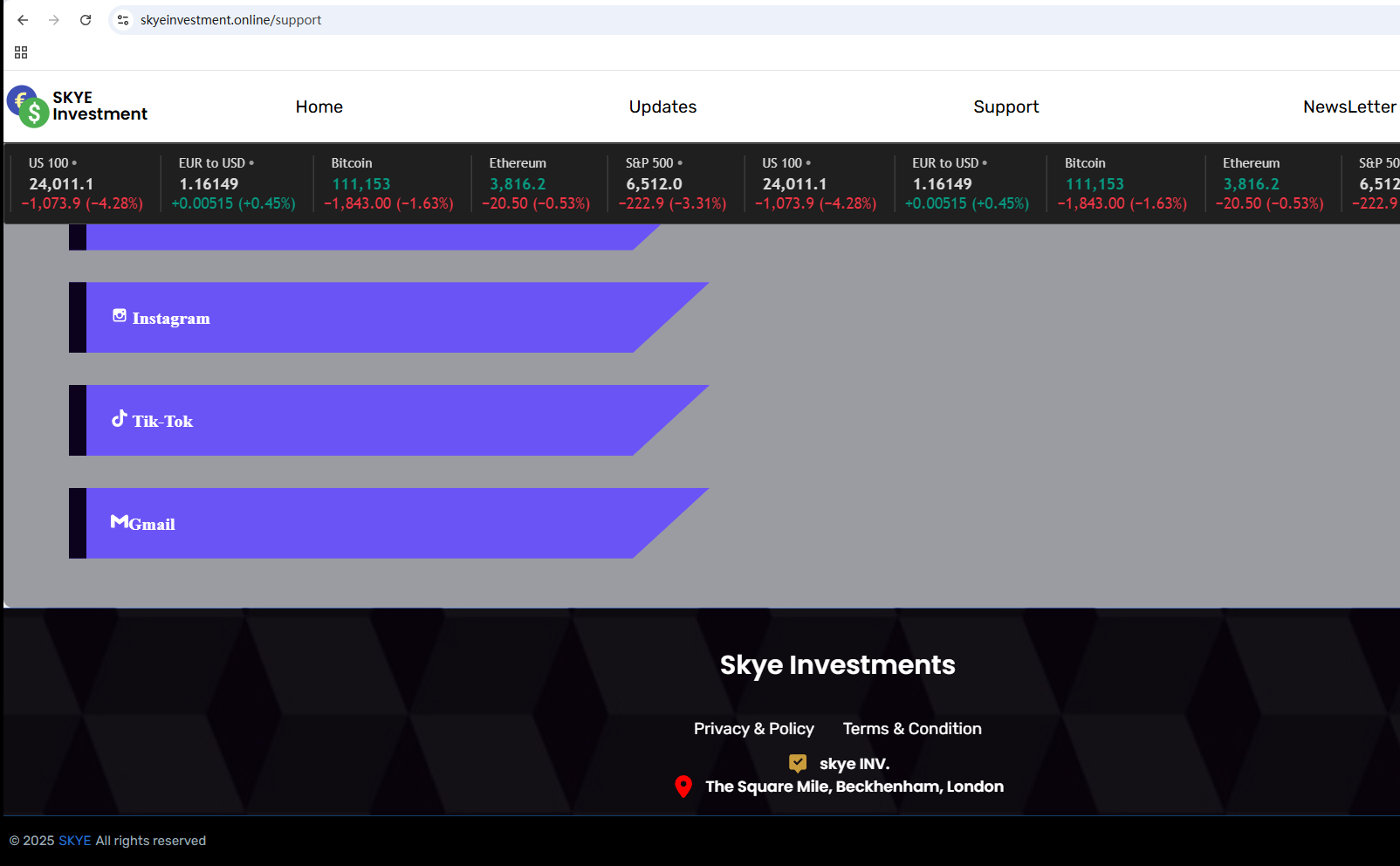Click the Instagram camera icon

tap(120, 316)
